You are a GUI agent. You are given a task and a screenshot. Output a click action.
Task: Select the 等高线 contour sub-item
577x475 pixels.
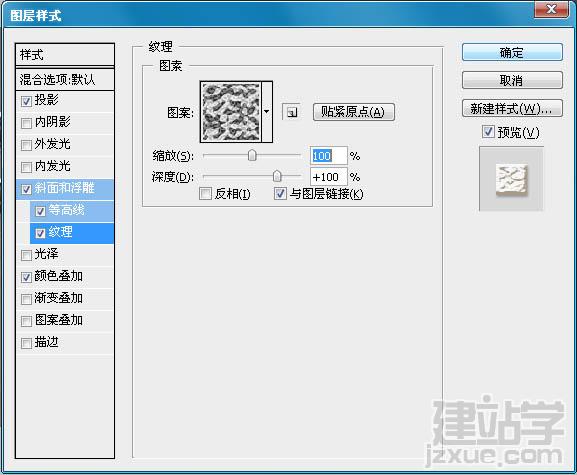[x=72, y=211]
